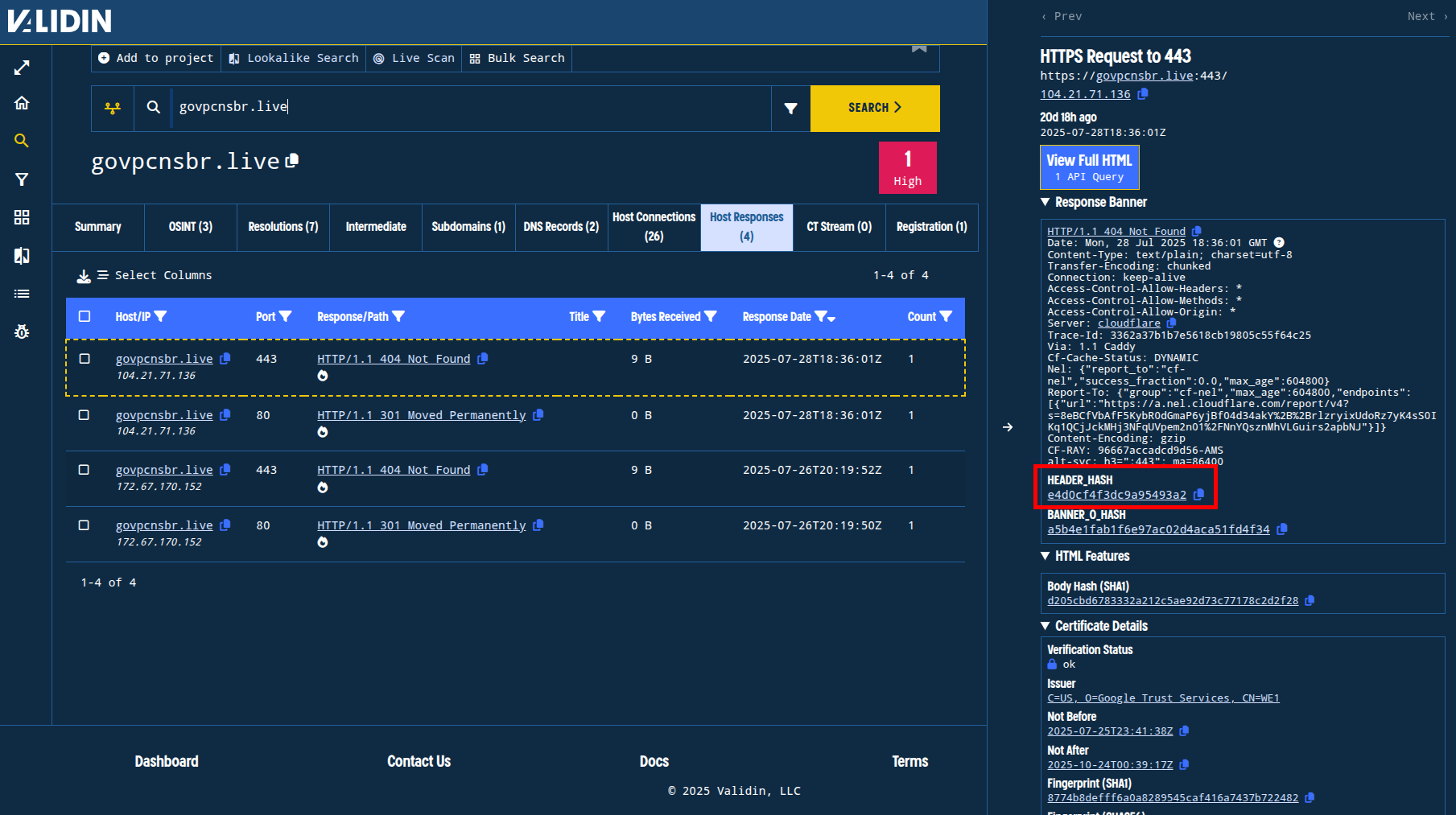Copy the Body Hash SHA1 value

click(1310, 601)
